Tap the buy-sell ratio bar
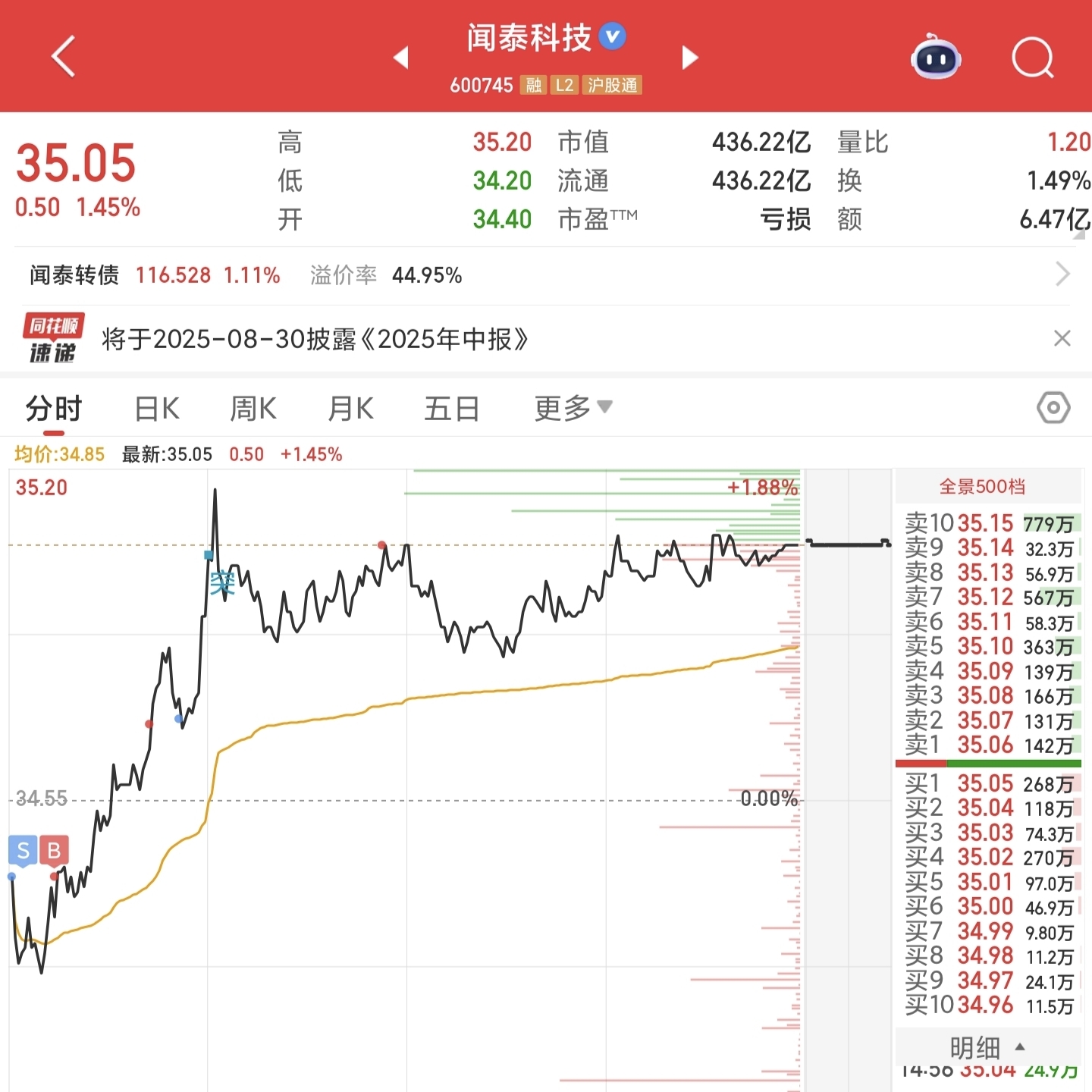 [988, 764]
